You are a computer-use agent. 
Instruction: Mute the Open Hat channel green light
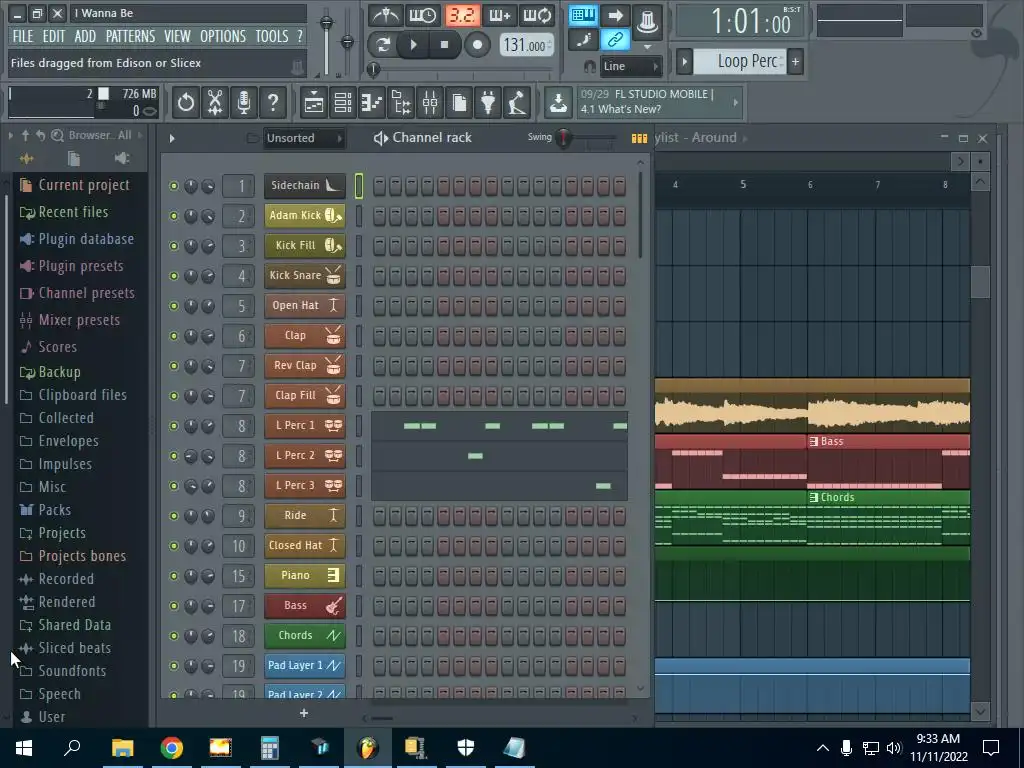(x=174, y=306)
